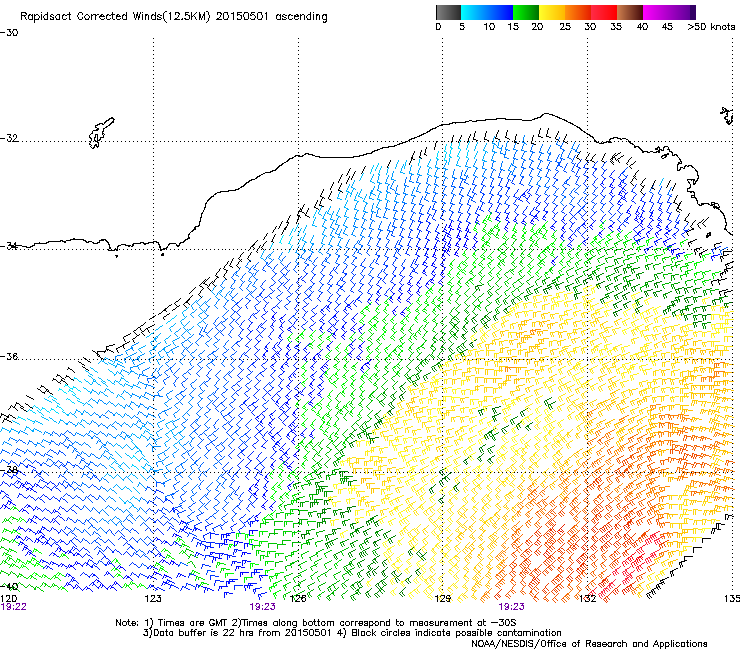
Task: Click the '126' longitude axis label
Action: tap(298, 599)
